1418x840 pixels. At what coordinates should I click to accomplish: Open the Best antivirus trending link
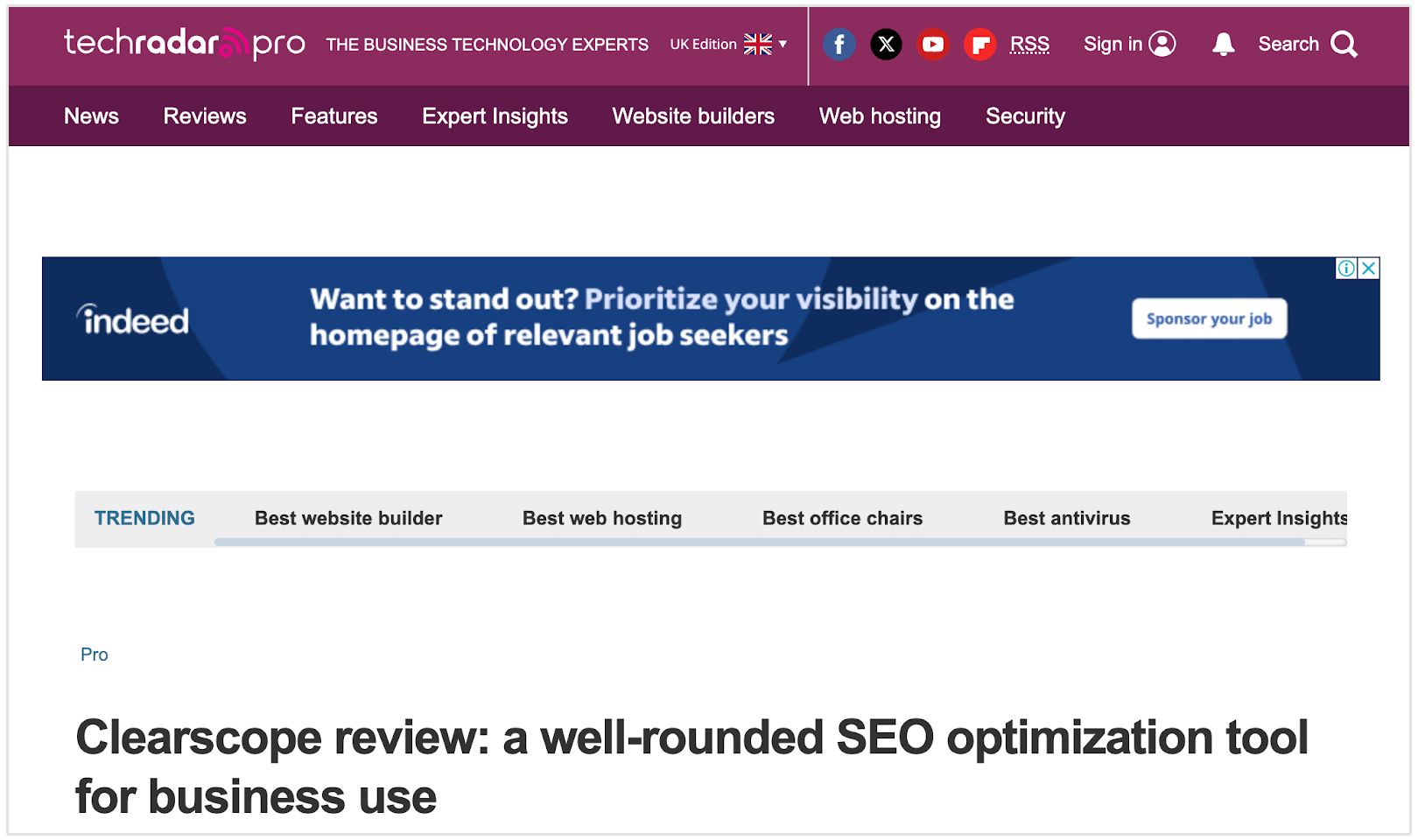click(1066, 518)
